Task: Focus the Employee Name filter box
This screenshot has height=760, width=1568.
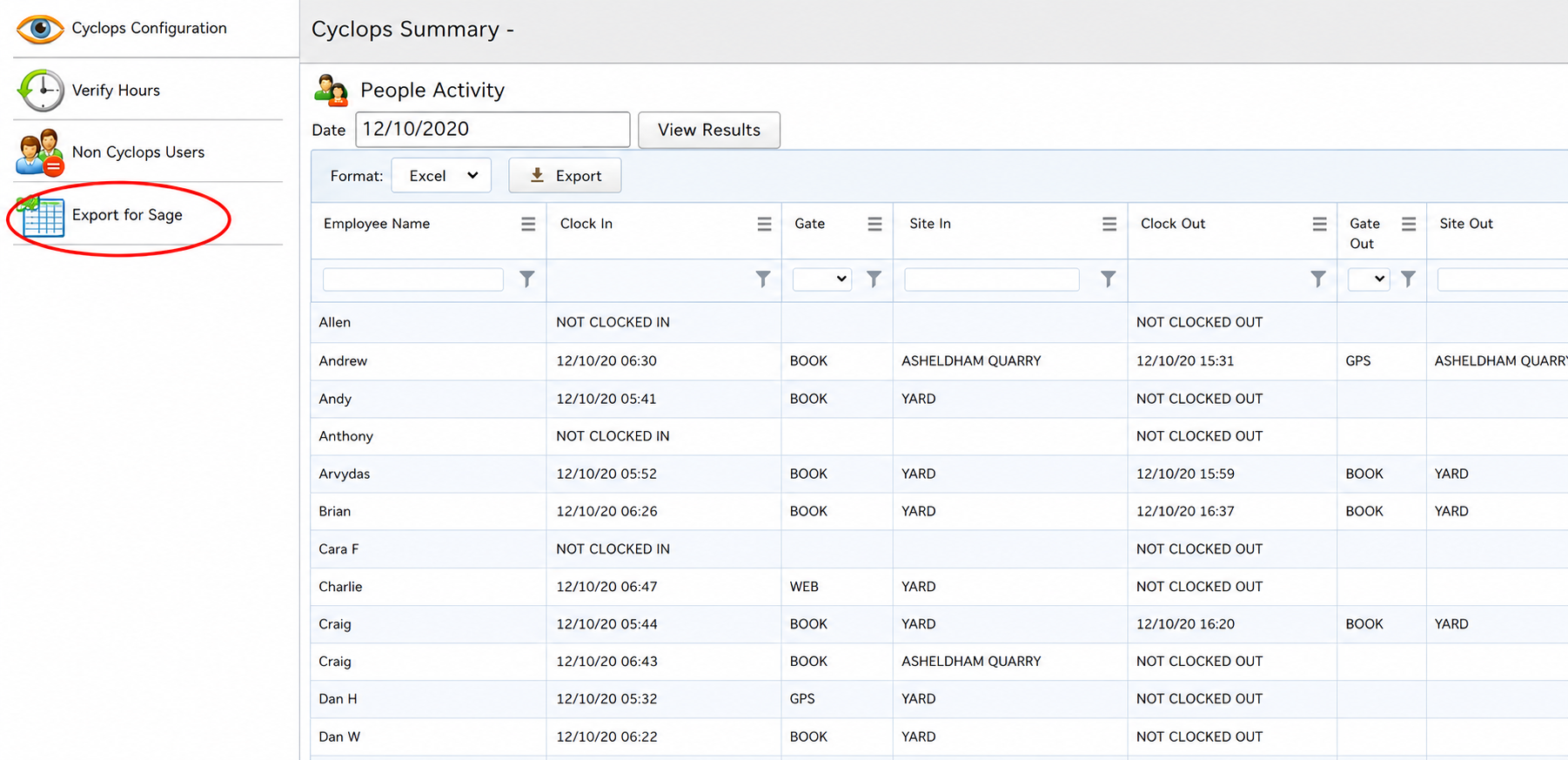Action: [x=413, y=279]
